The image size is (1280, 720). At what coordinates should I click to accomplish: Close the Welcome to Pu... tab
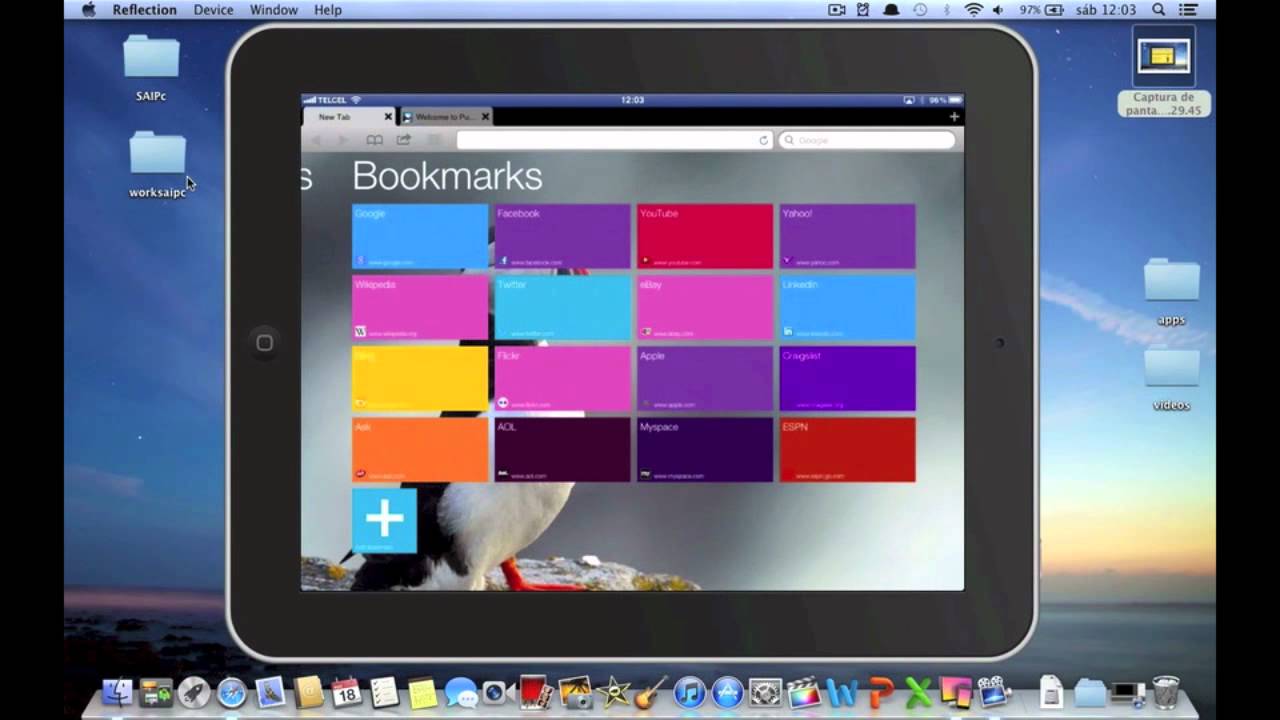tap(485, 117)
